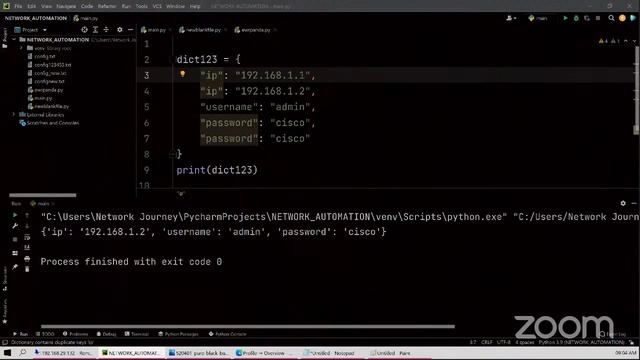Click Expand All icon in Project panel header
Screen dimensions: 640x360
point(96,30)
